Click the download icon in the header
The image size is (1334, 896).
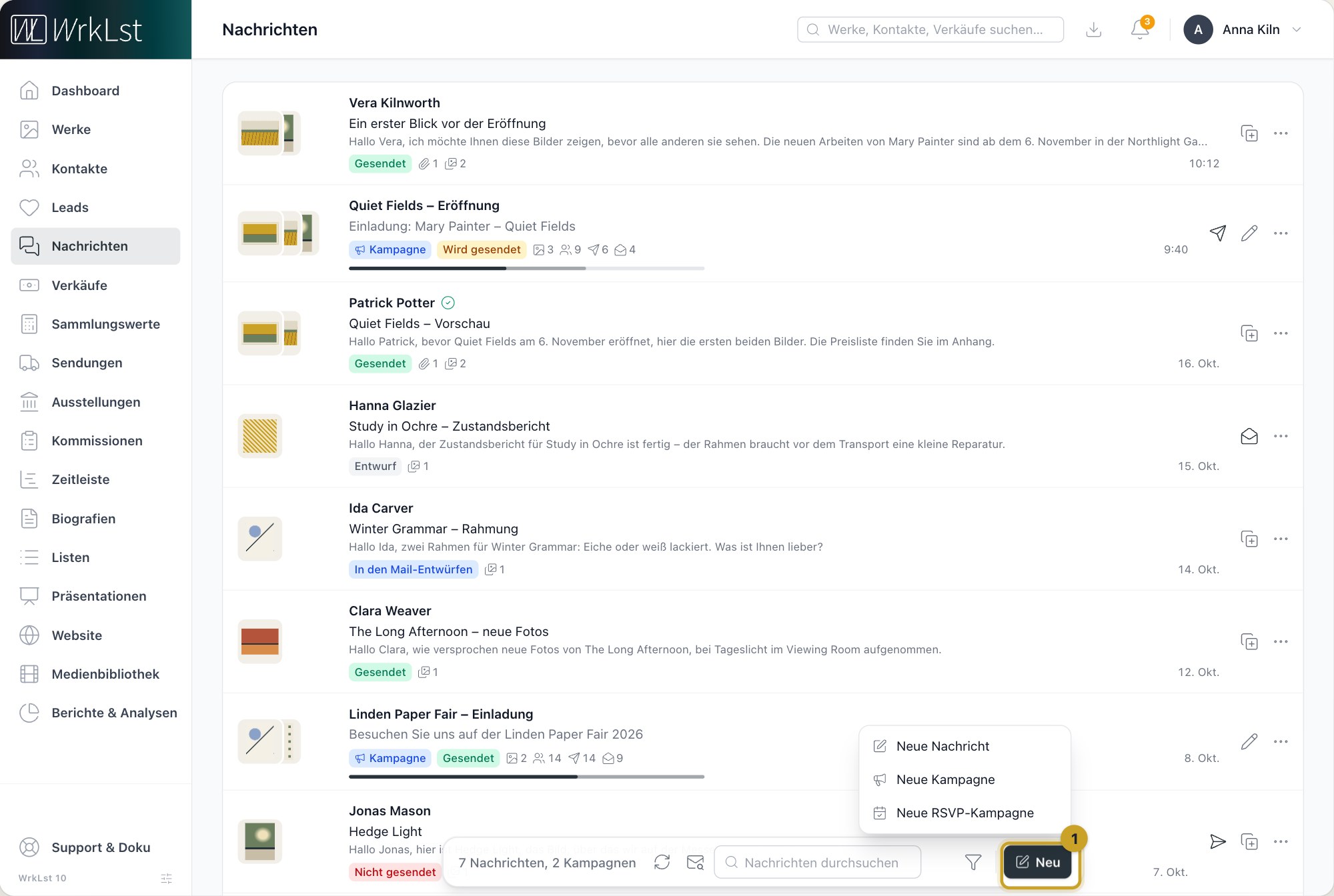tap(1093, 29)
